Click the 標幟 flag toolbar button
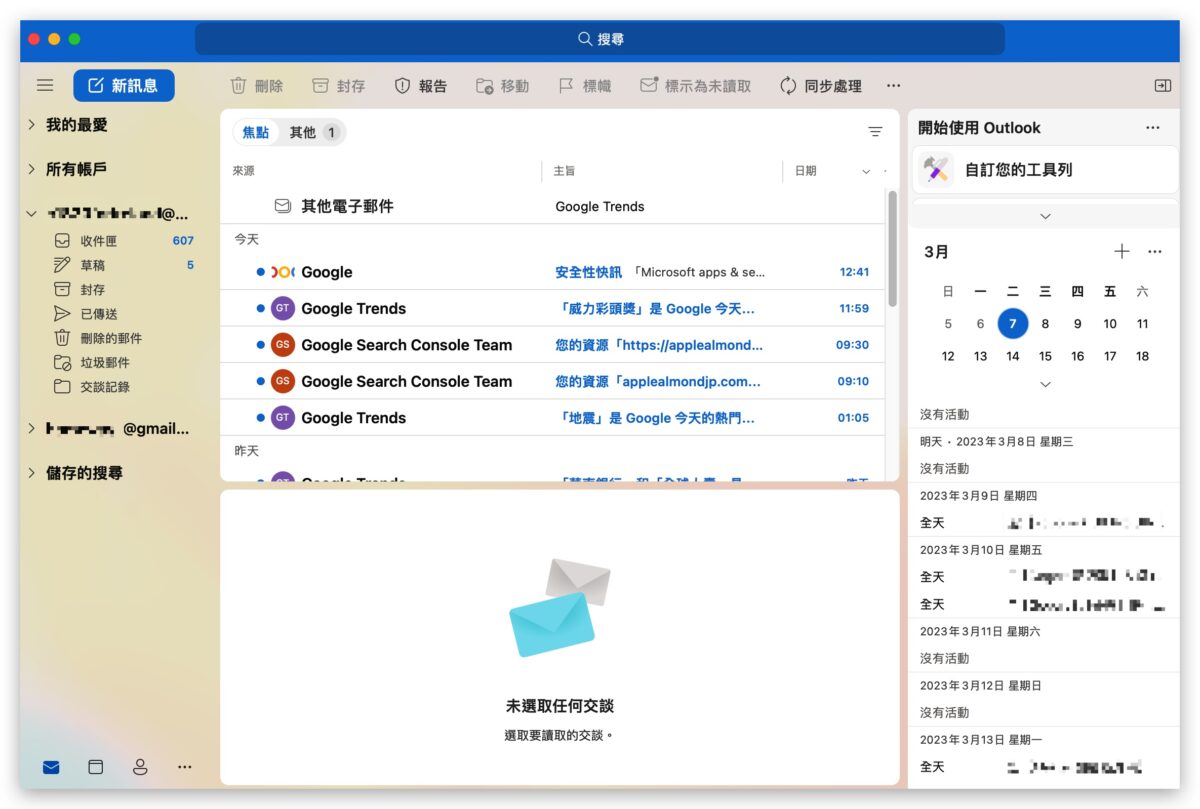 584,86
